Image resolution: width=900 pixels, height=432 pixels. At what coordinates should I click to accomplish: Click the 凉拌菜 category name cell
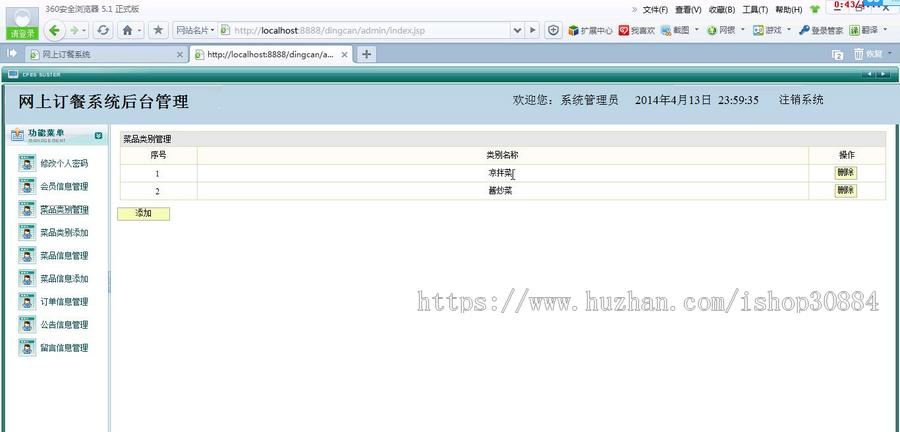503,173
